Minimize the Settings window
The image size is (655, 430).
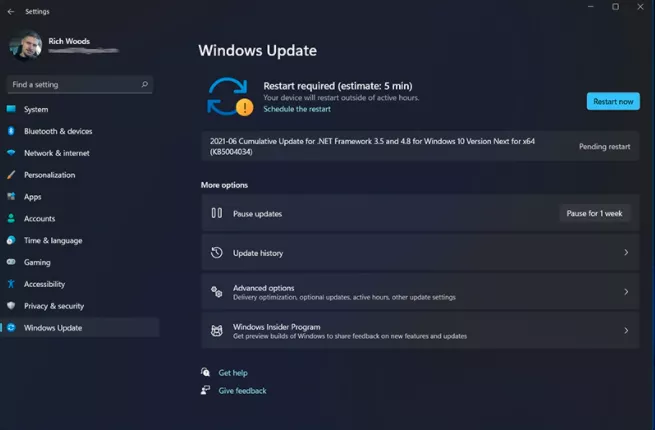(x=591, y=7)
